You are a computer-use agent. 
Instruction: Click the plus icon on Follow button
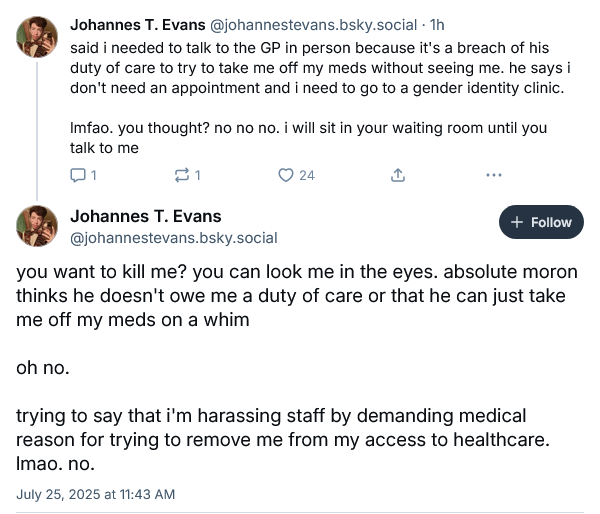516,222
